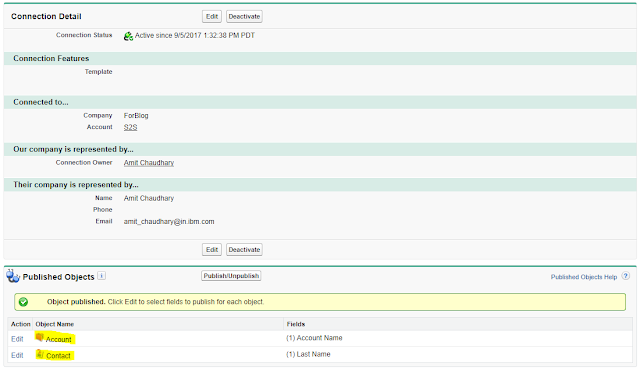640x370 pixels.
Task: Click the Connection Detail heading
Action: pyautogui.click(x=46, y=16)
